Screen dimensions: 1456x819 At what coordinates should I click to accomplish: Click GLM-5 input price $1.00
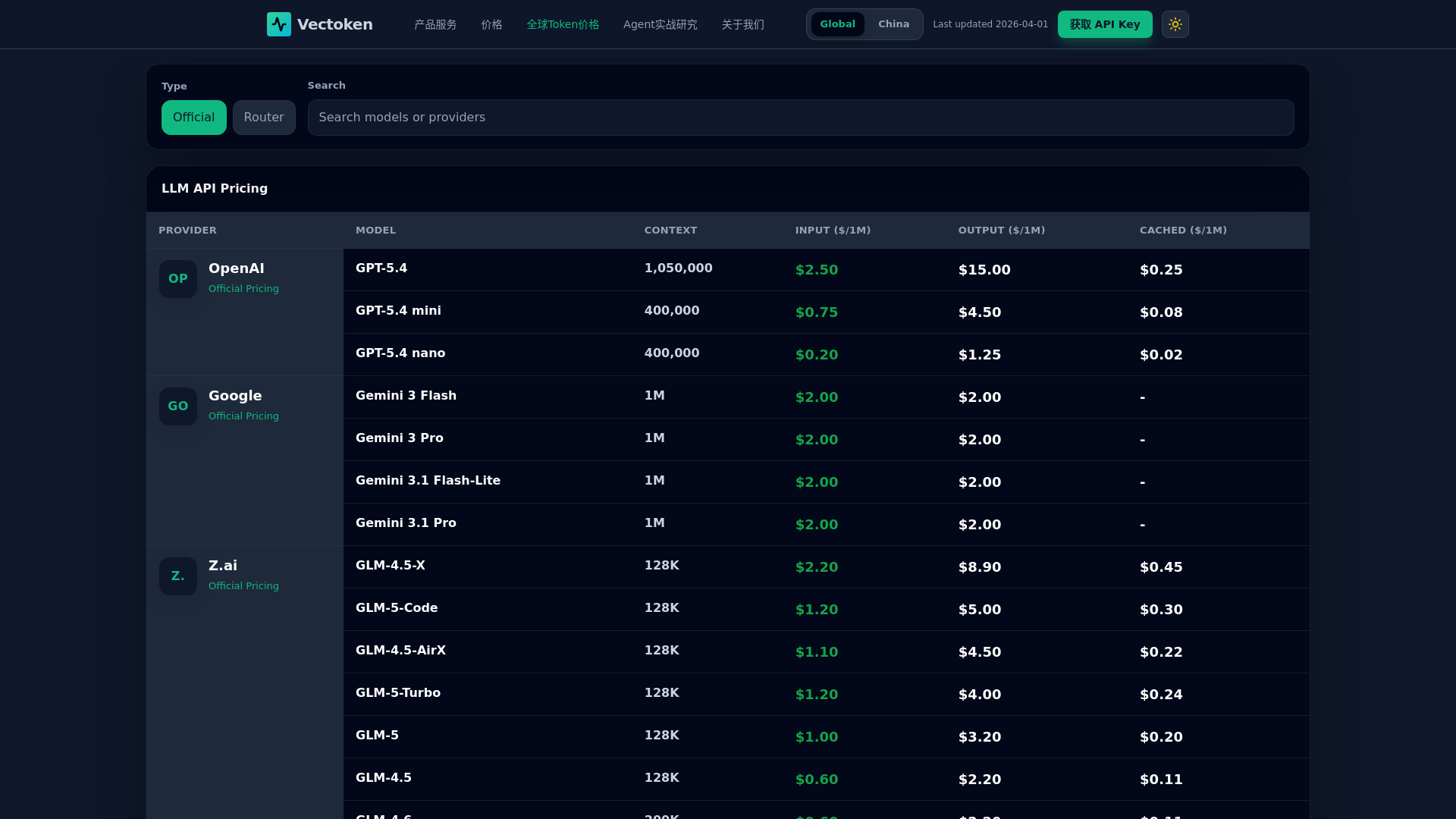[x=817, y=737]
